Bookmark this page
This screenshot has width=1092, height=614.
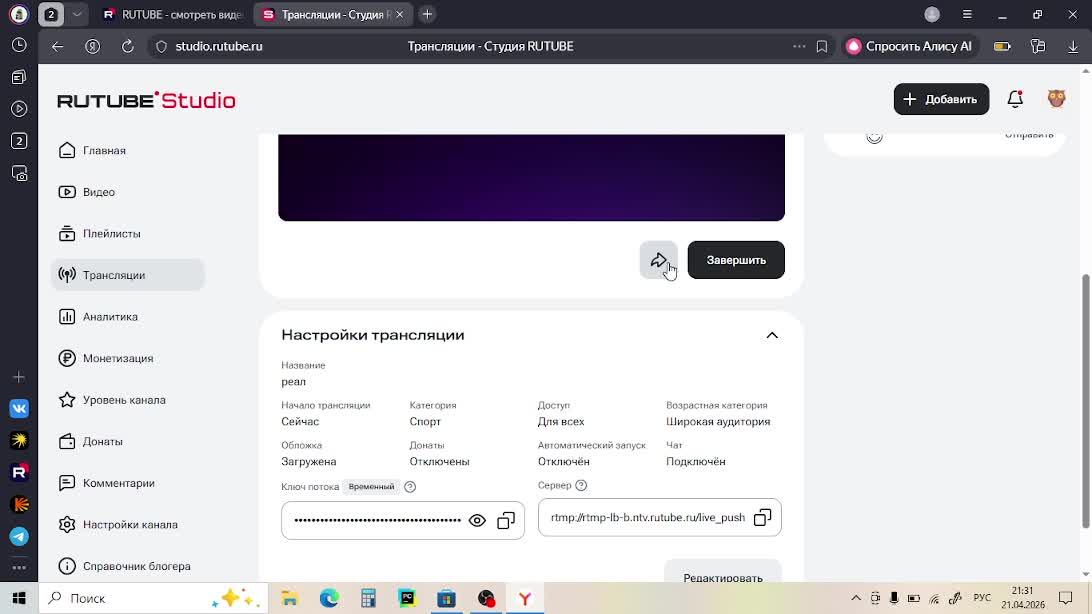point(822,47)
